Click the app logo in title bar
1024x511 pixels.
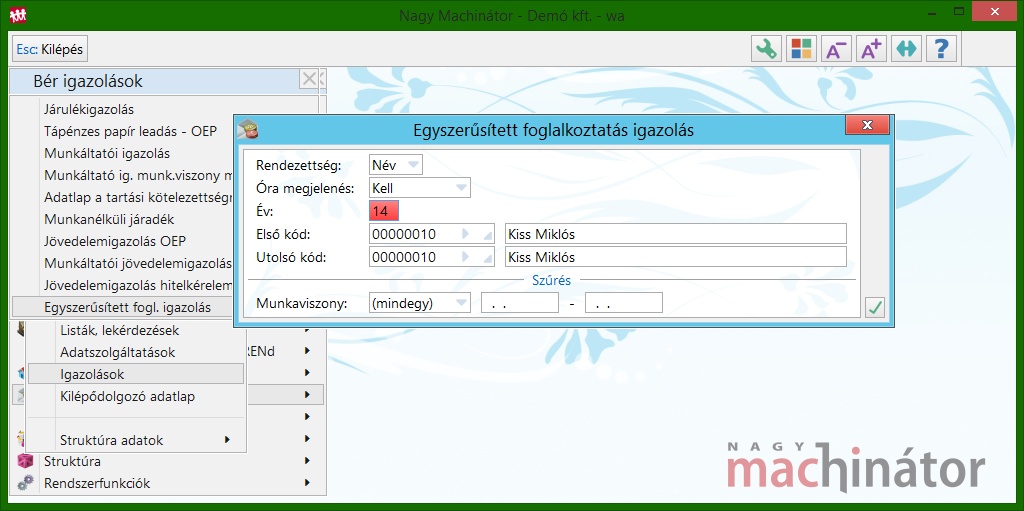(18, 14)
